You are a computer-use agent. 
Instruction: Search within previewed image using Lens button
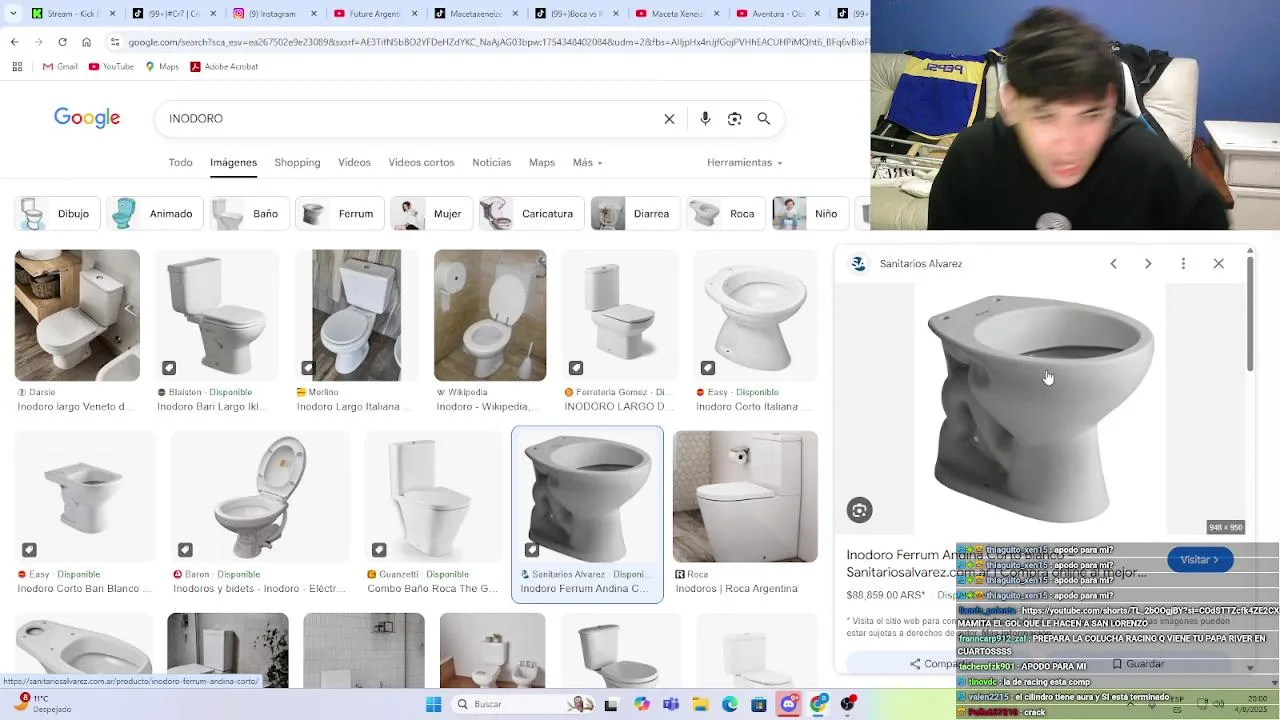pyautogui.click(x=859, y=511)
